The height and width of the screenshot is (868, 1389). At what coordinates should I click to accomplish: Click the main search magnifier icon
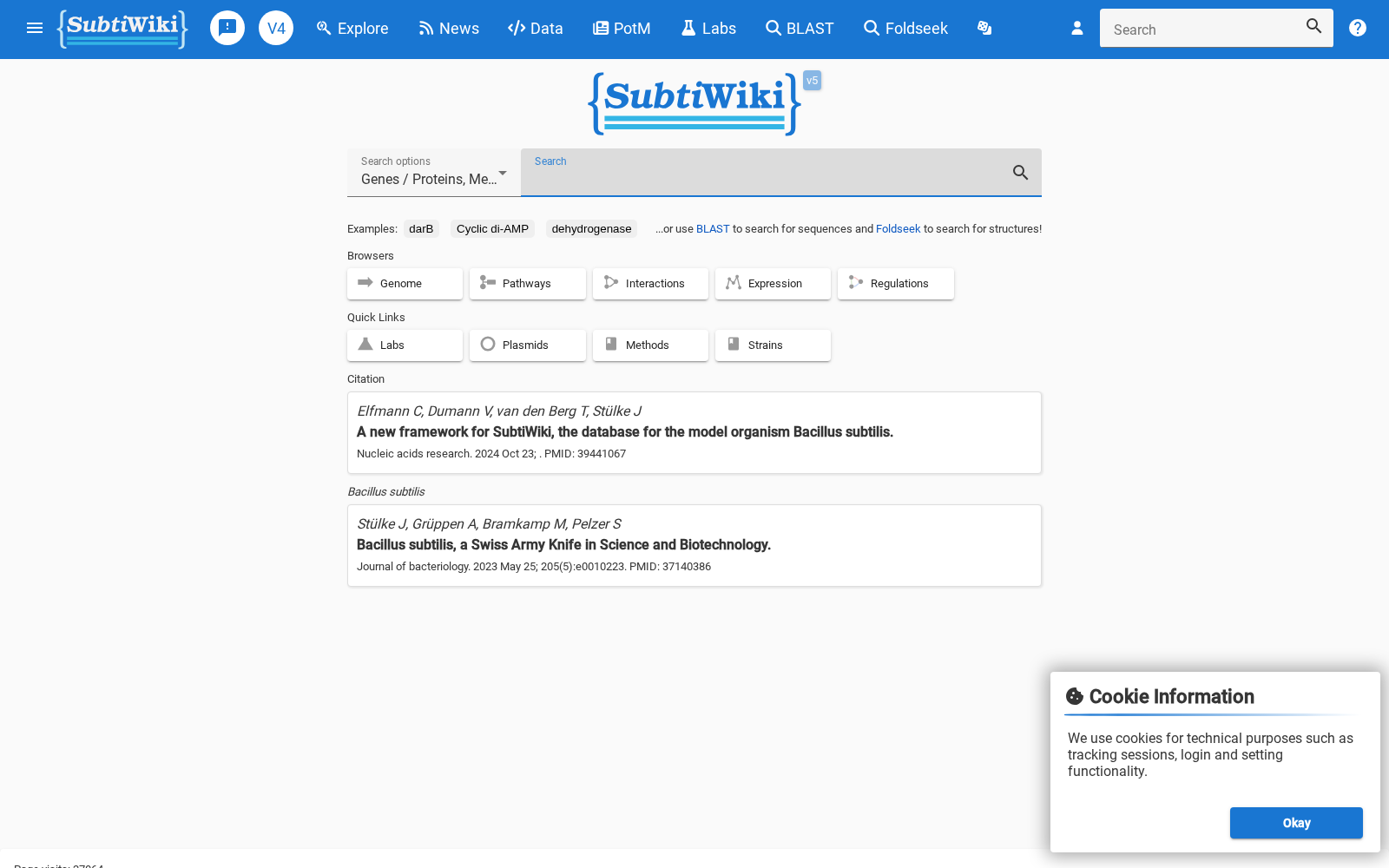pyautogui.click(x=1021, y=173)
